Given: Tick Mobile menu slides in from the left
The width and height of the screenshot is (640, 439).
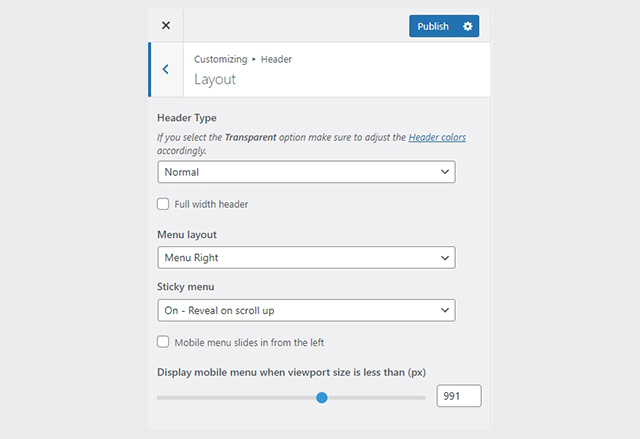Looking at the screenshot, I should [x=163, y=342].
